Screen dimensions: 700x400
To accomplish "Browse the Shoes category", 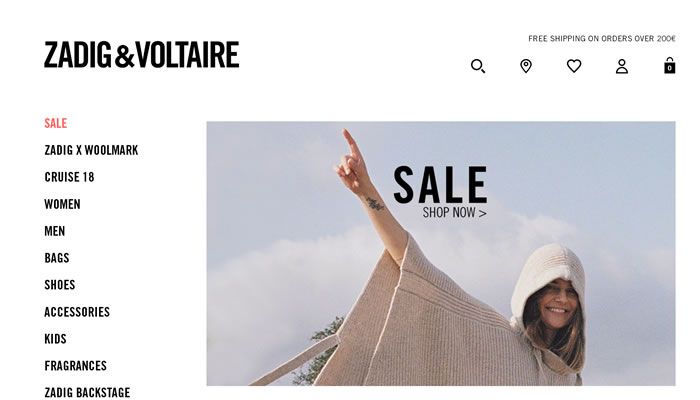I will pos(59,285).
